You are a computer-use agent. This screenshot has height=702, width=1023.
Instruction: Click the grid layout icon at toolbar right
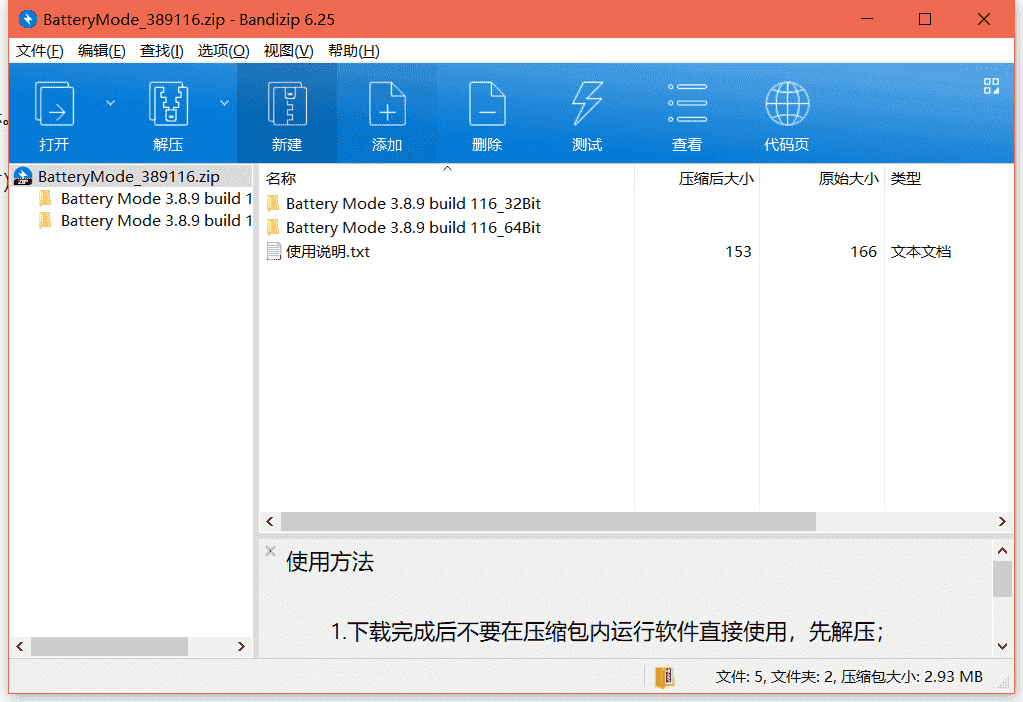[991, 86]
